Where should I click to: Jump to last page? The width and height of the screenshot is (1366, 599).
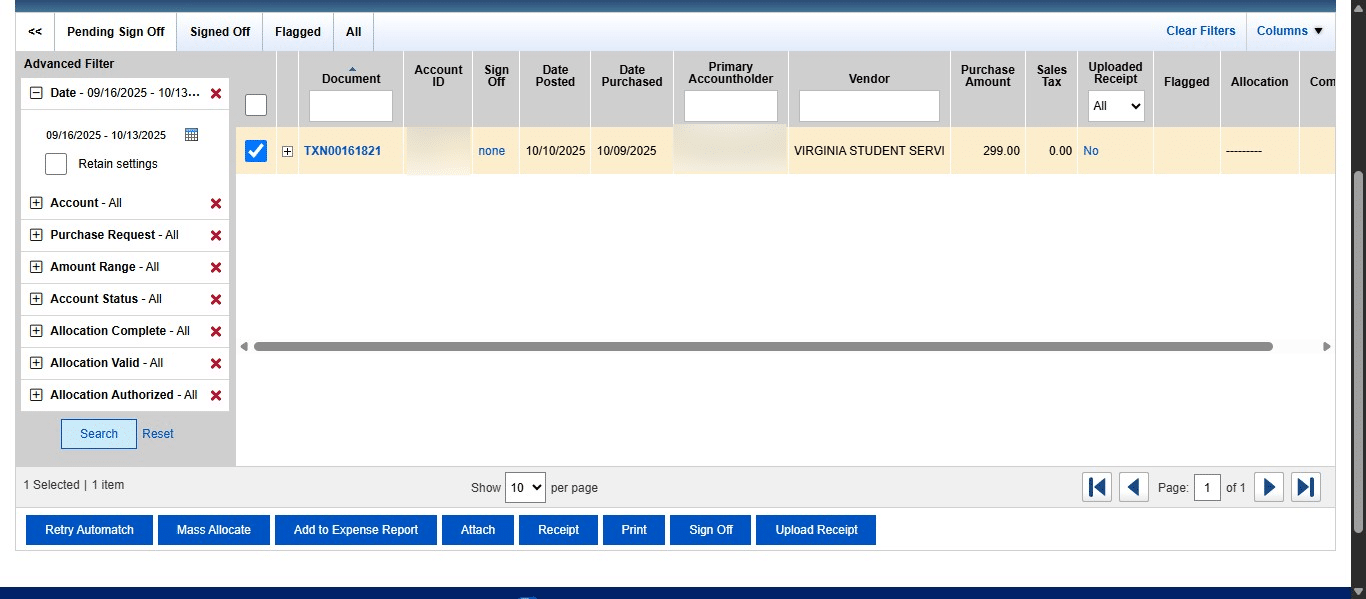point(1305,487)
